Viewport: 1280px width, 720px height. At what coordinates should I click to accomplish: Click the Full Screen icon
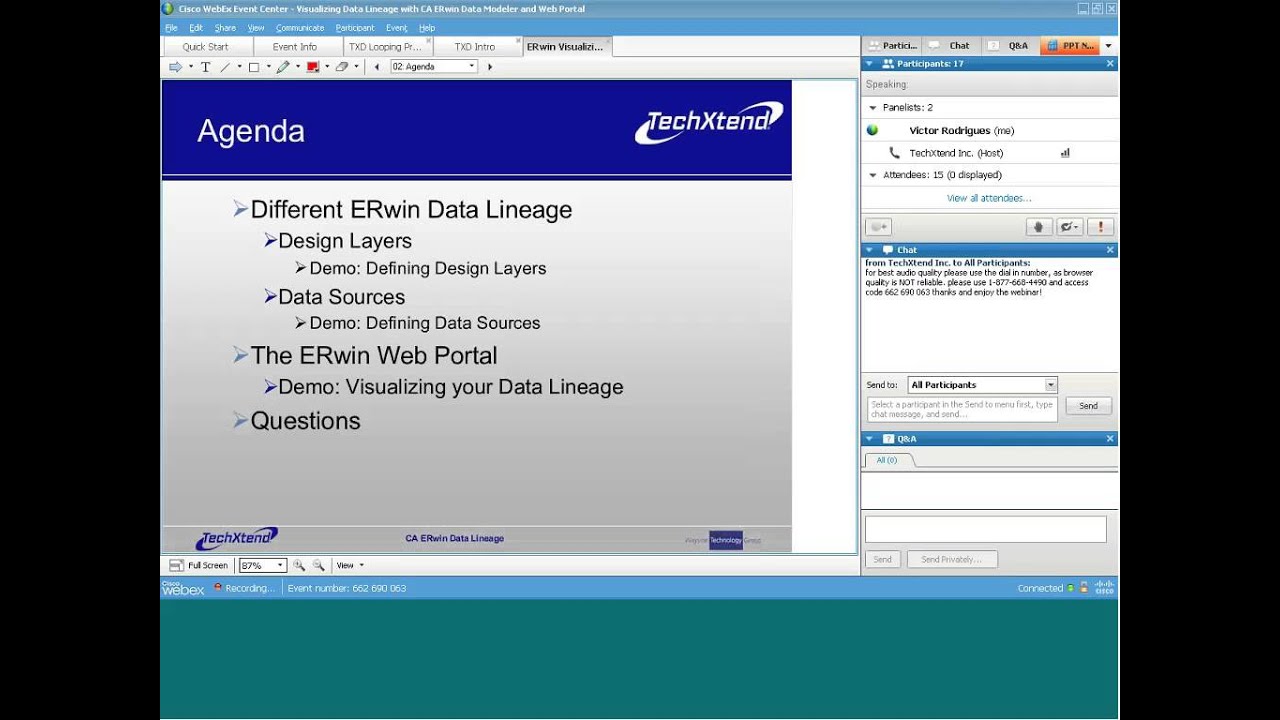coord(176,565)
